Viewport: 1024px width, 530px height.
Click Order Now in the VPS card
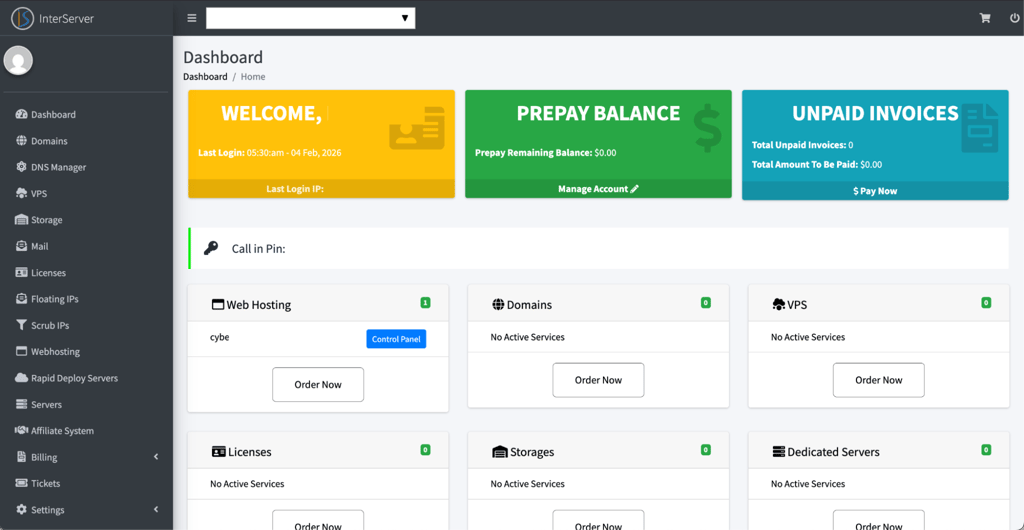[878, 380]
